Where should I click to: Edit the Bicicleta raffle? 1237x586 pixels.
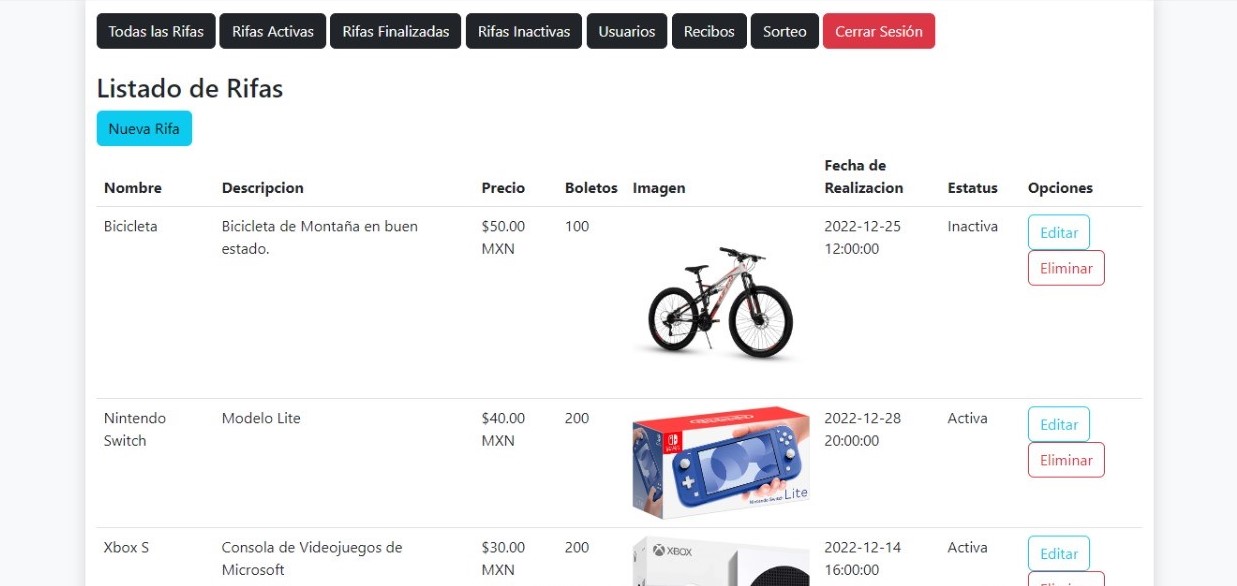click(1058, 232)
